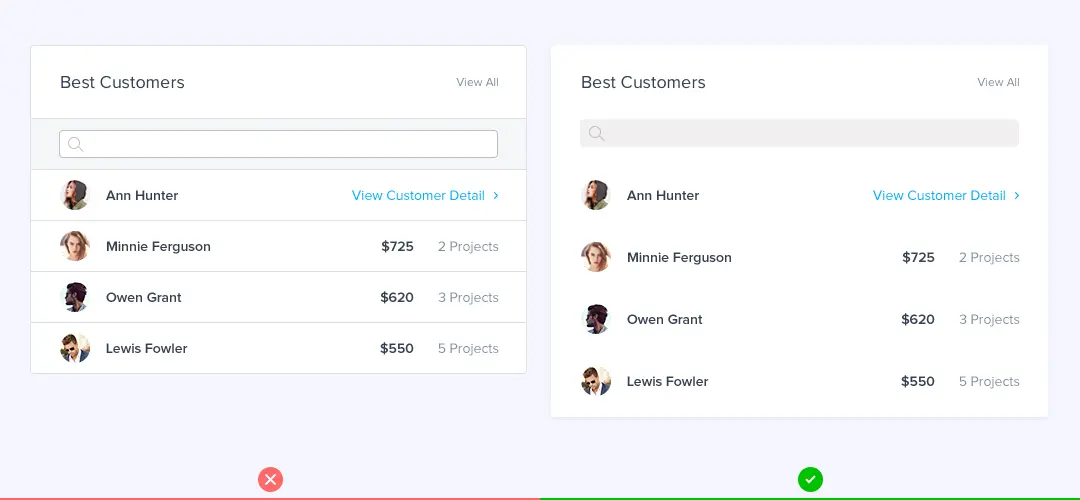Select Owen Grant's avatar in left card
The image size is (1080, 500).
(x=75, y=297)
